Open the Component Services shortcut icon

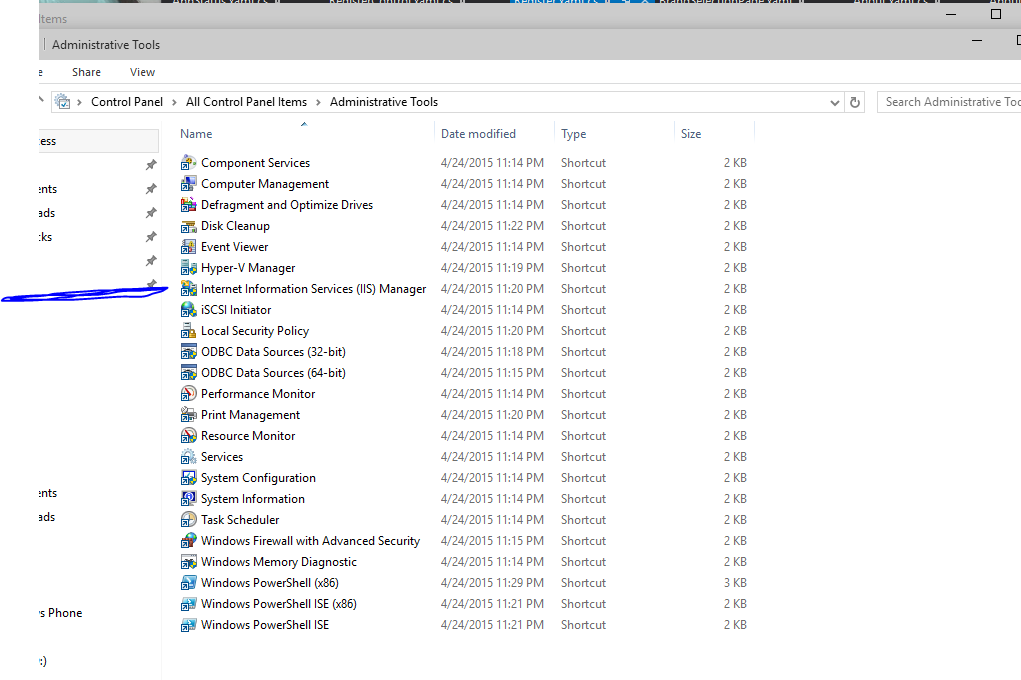click(x=188, y=163)
